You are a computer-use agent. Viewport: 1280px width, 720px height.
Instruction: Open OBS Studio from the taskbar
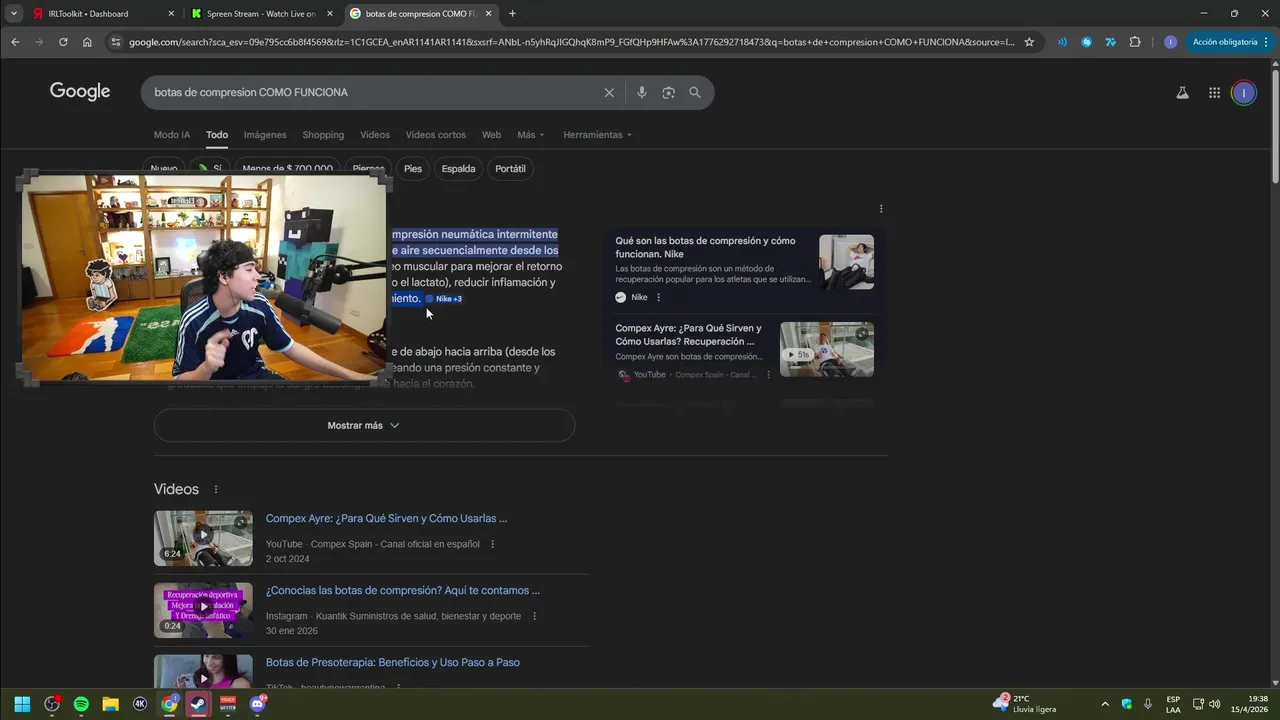52,704
